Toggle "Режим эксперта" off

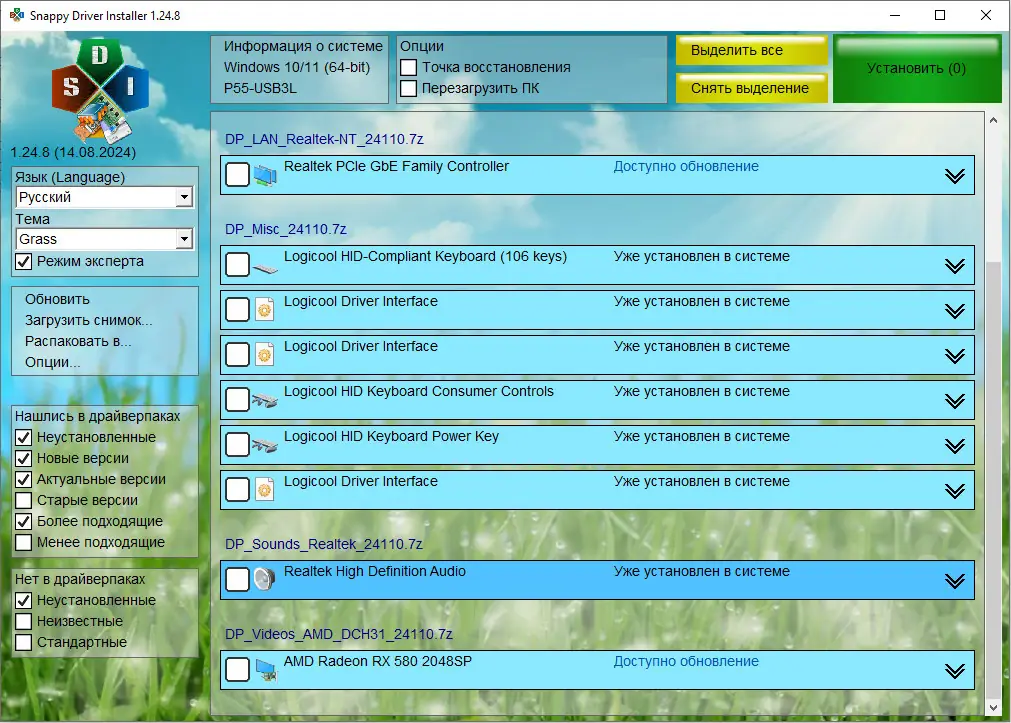pyautogui.click(x=25, y=261)
